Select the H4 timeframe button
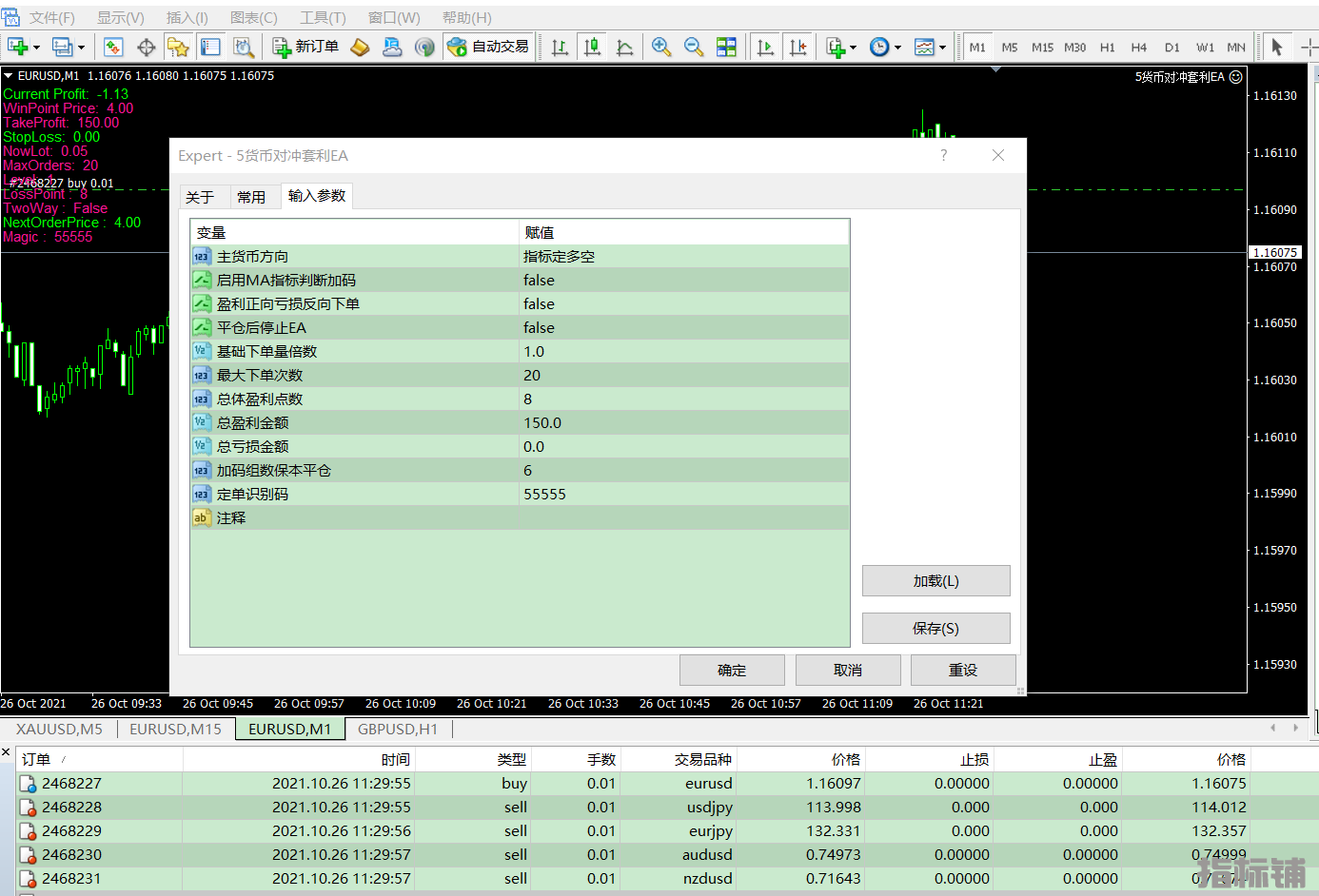Image resolution: width=1319 pixels, height=896 pixels. [1138, 47]
